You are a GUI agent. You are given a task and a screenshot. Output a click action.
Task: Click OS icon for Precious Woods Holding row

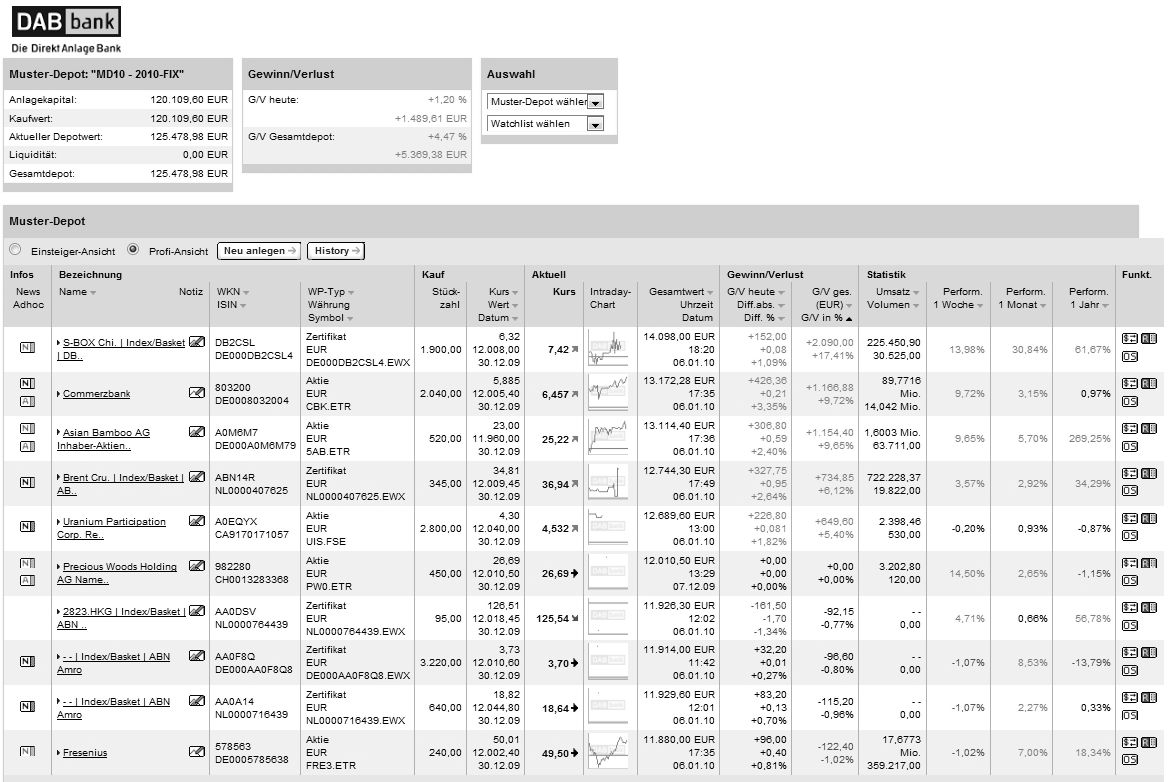pyautogui.click(x=1129, y=581)
